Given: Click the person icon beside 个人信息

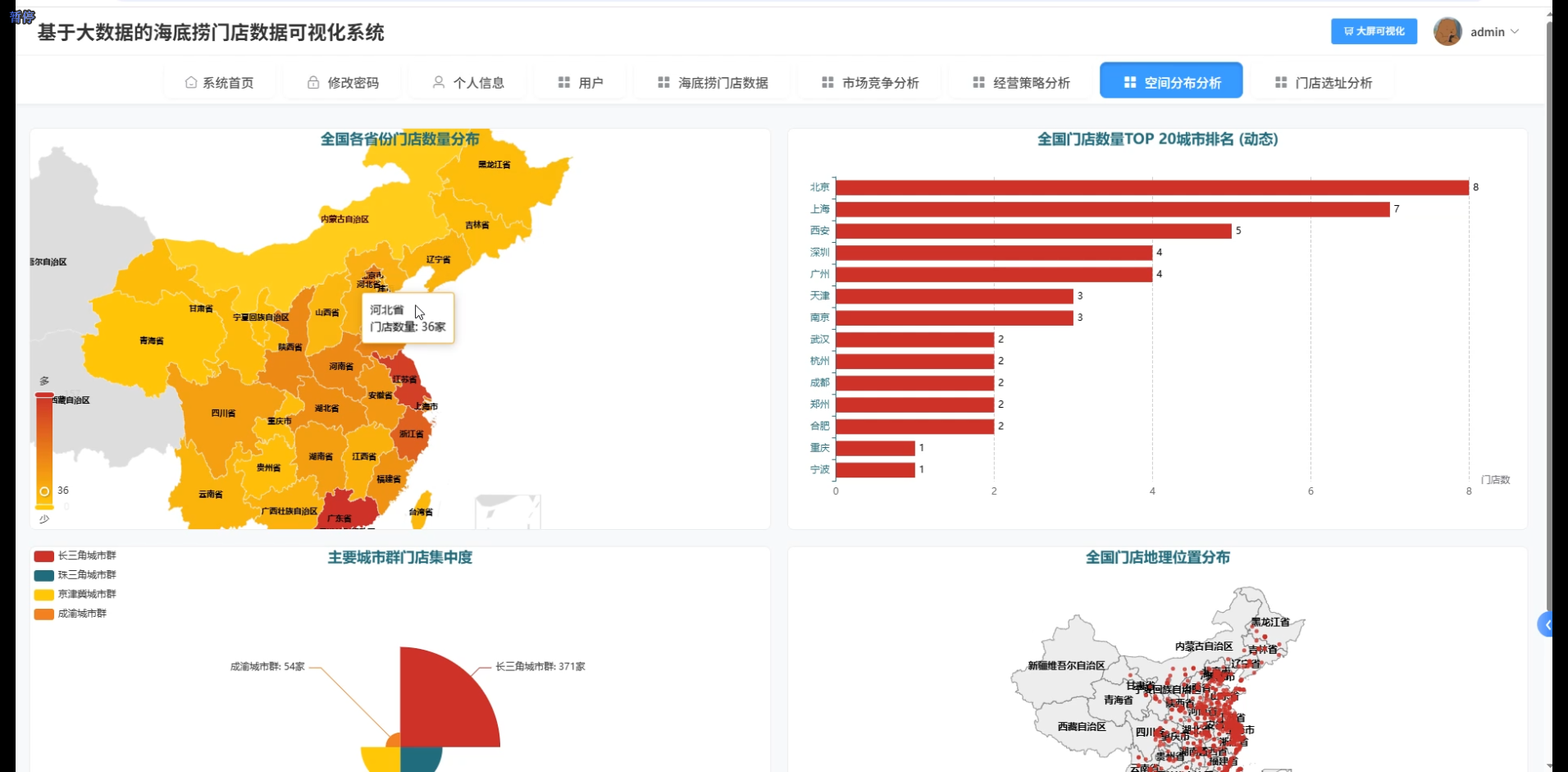Looking at the screenshot, I should coord(439,82).
